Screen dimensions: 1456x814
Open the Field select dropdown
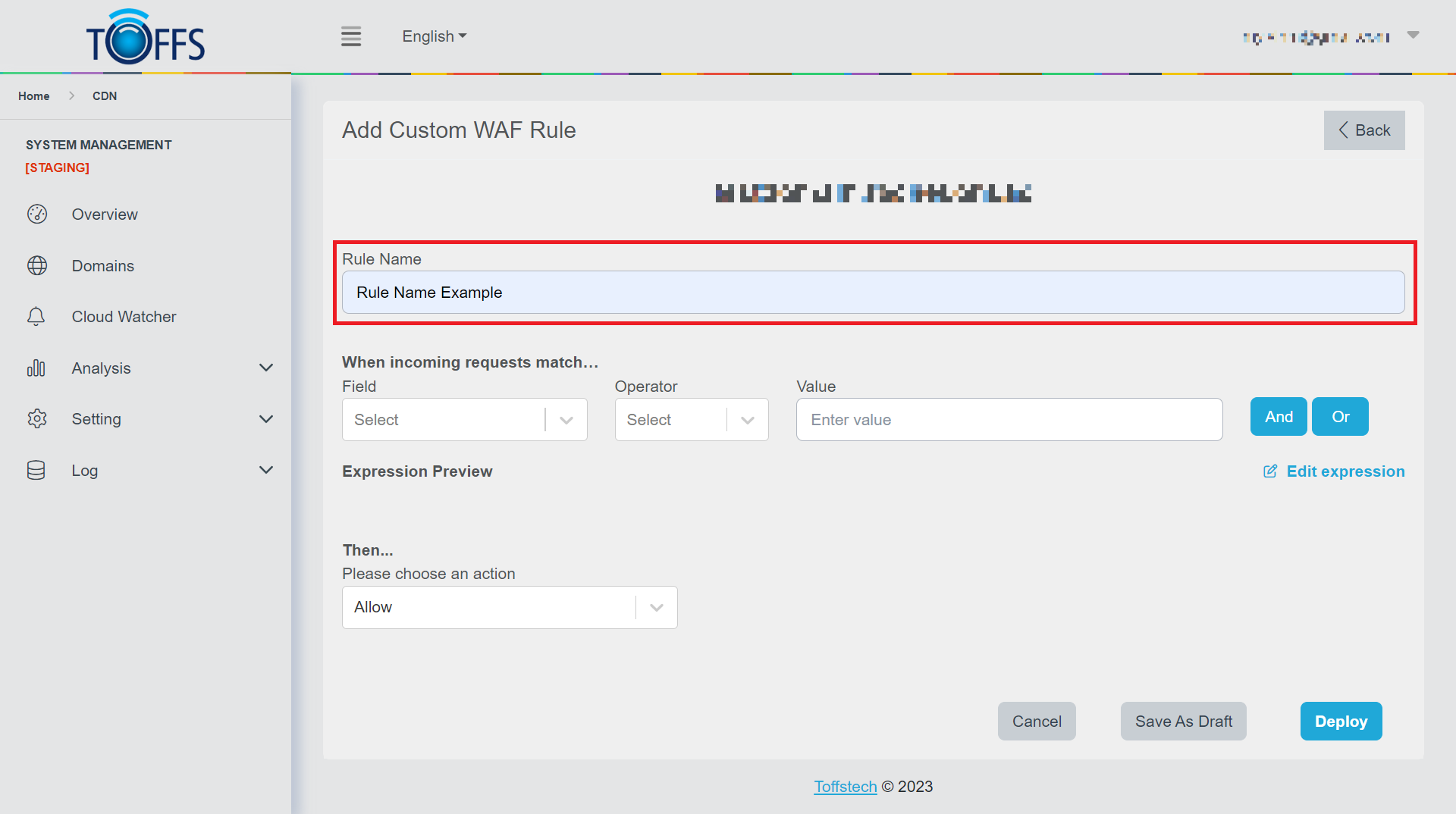pyautogui.click(x=464, y=420)
